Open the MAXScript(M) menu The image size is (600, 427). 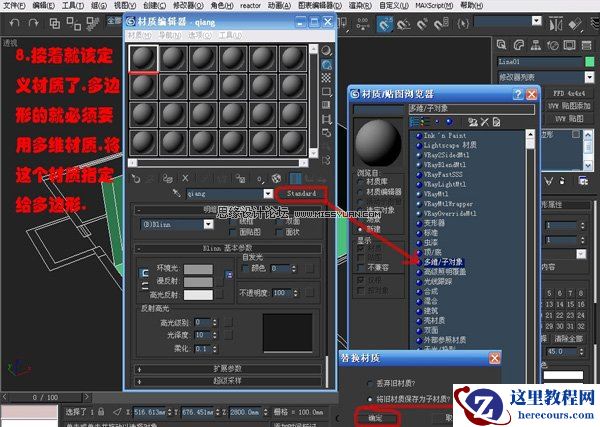coord(434,5)
